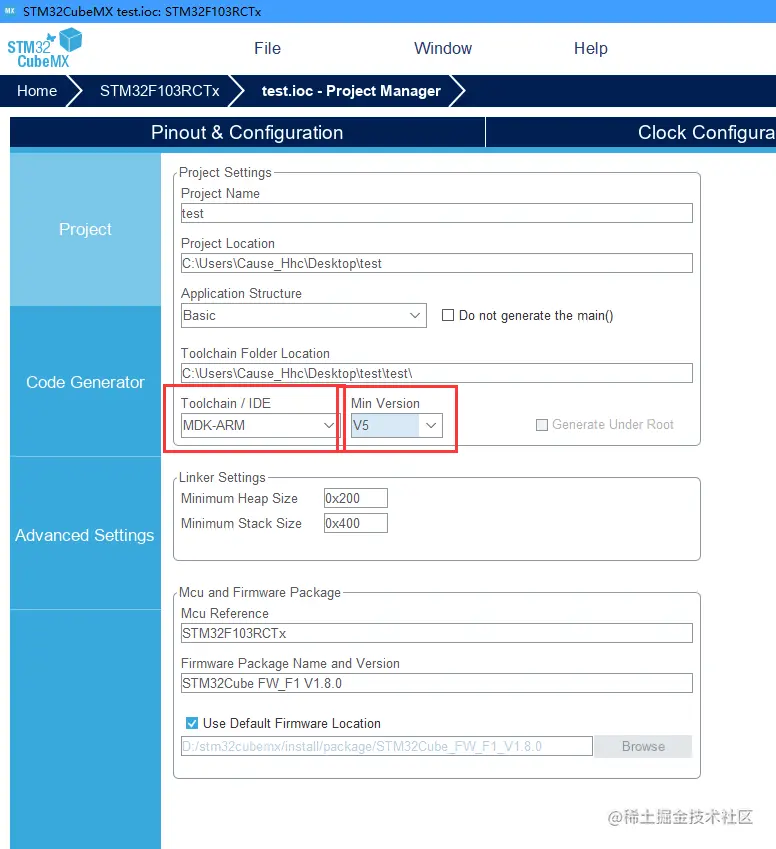Screen dimensions: 776x849
Task: Open the Help menu
Action: coord(590,48)
